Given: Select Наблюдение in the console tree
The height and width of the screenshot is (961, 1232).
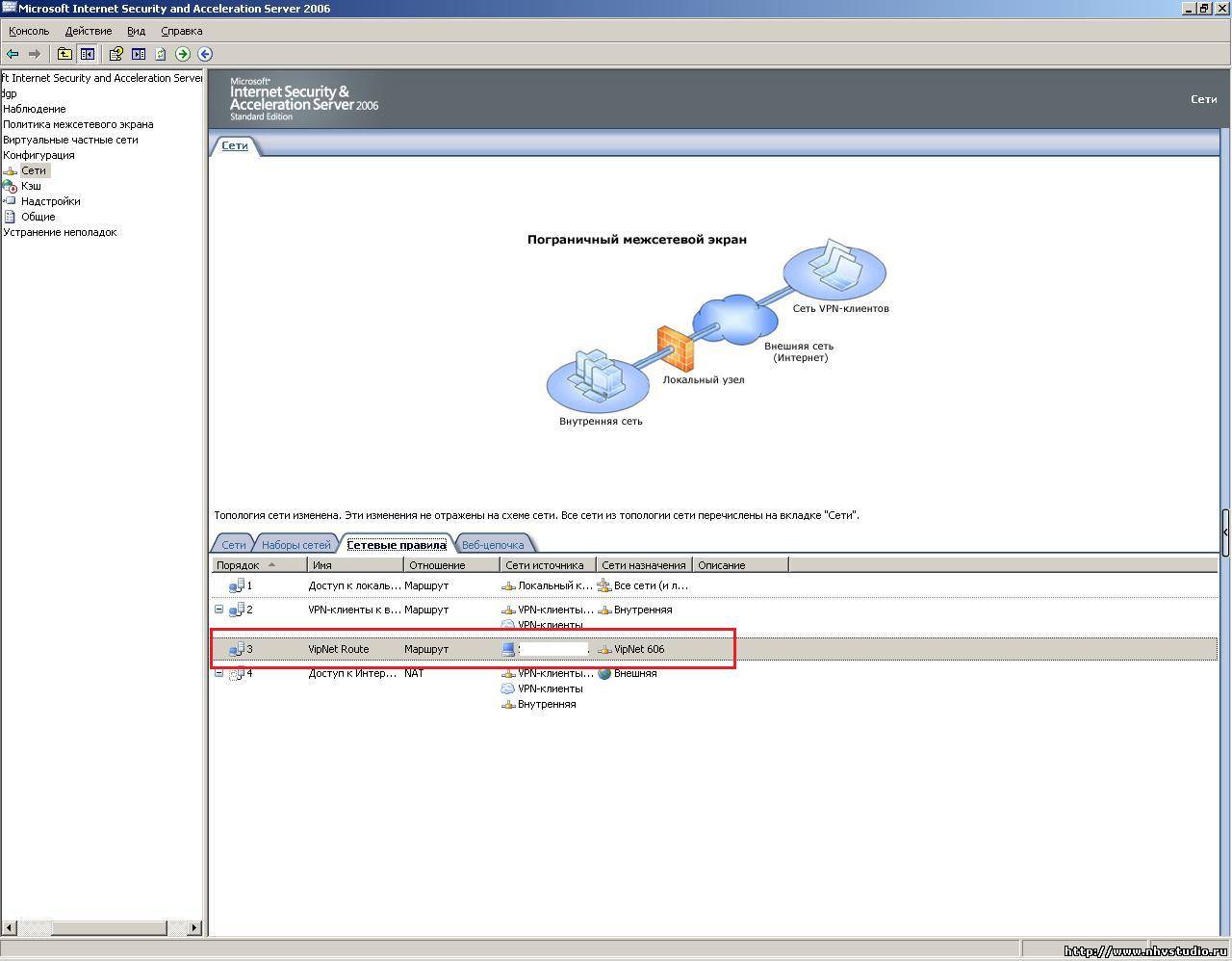Looking at the screenshot, I should (x=35, y=109).
